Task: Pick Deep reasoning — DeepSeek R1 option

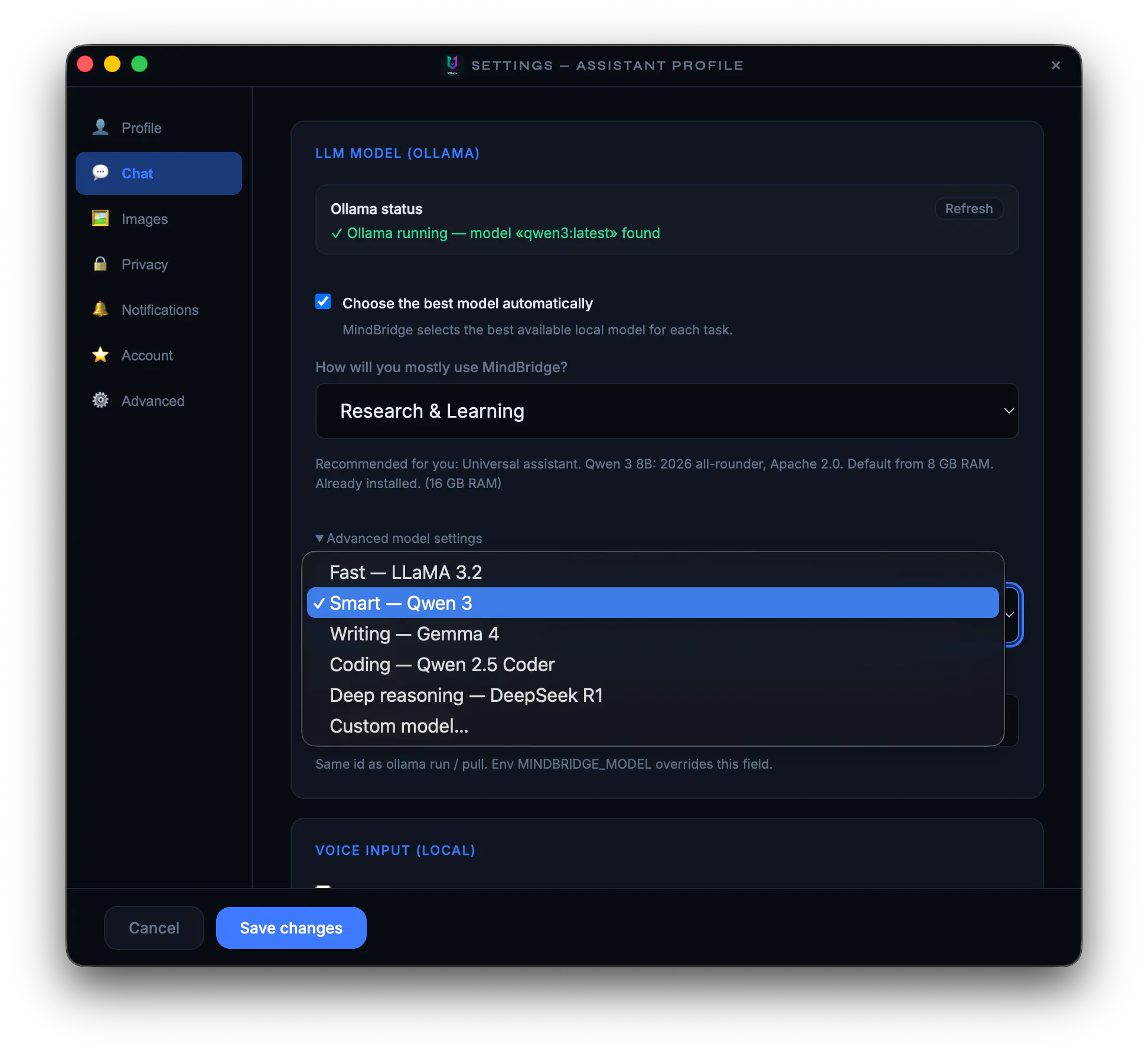Action: [x=653, y=695]
